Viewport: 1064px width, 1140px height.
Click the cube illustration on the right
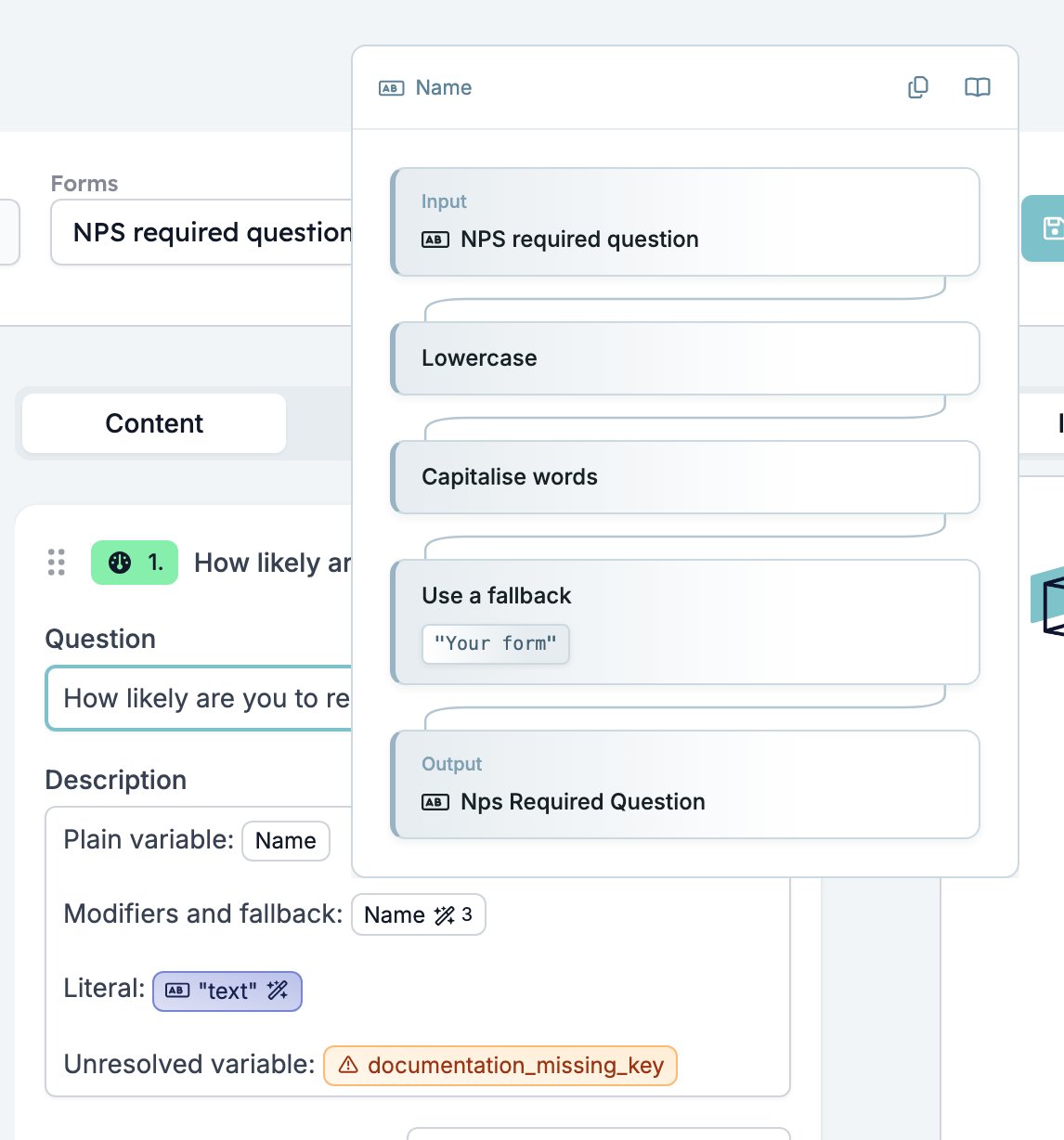(1047, 601)
